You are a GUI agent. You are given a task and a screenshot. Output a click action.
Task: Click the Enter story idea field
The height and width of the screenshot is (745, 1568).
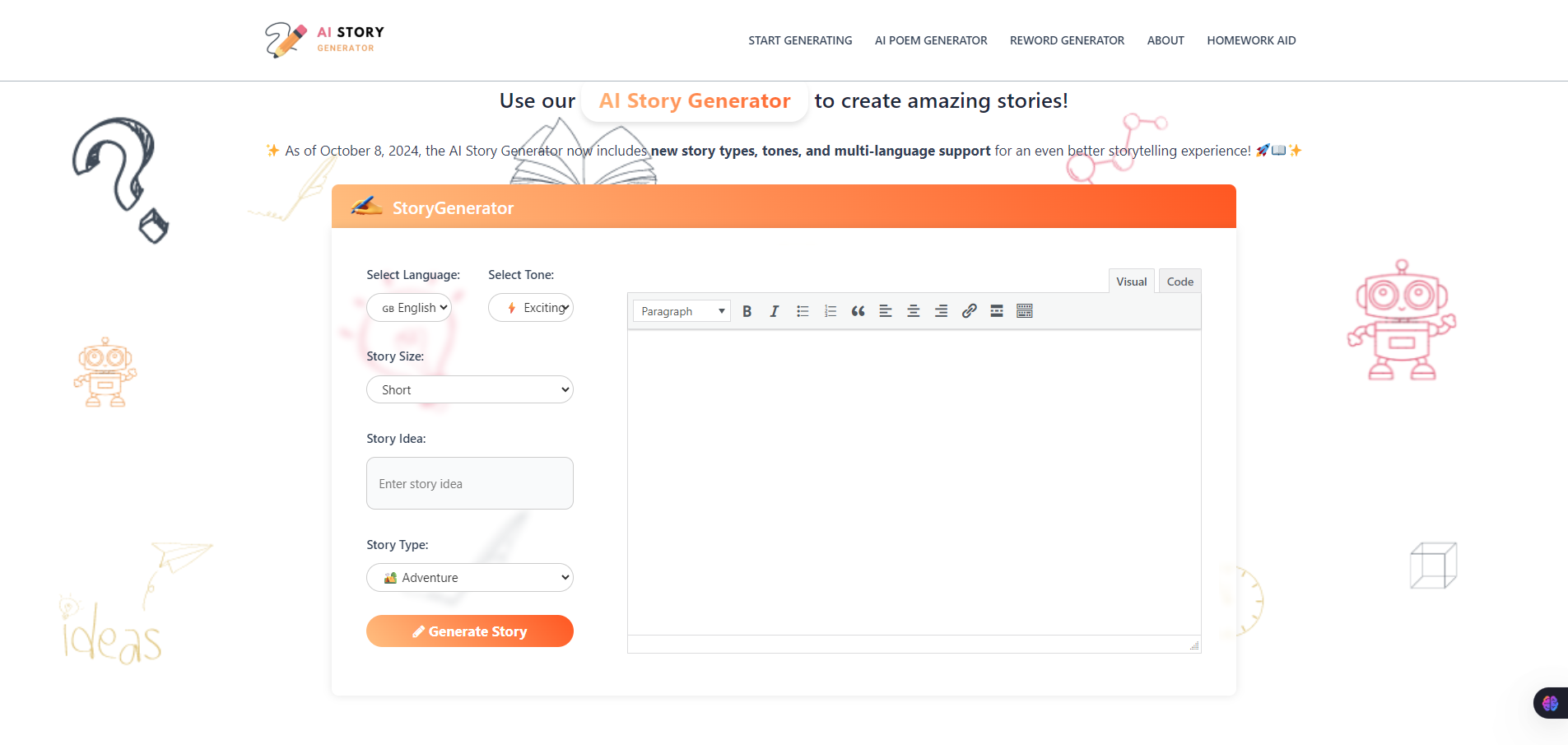pos(469,483)
